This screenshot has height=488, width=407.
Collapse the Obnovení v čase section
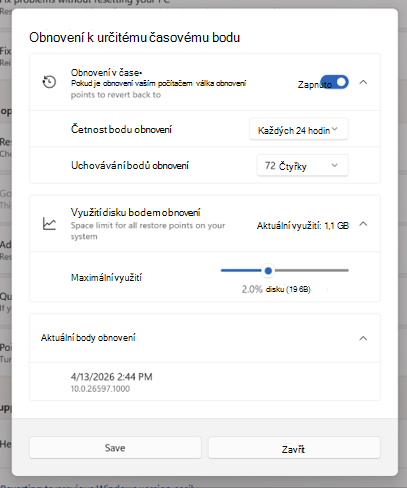coord(363,82)
